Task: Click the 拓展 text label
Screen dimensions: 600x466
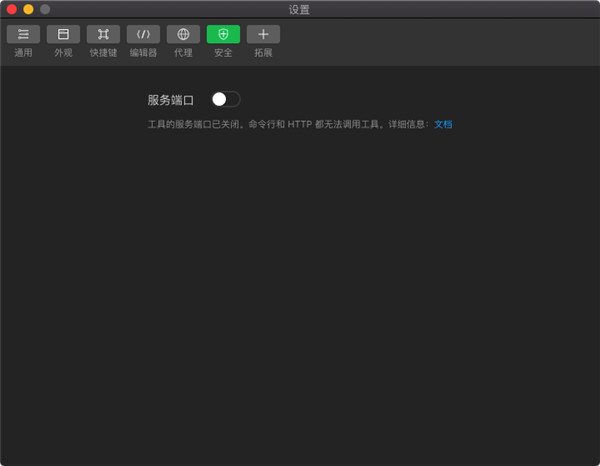Action: 263,52
